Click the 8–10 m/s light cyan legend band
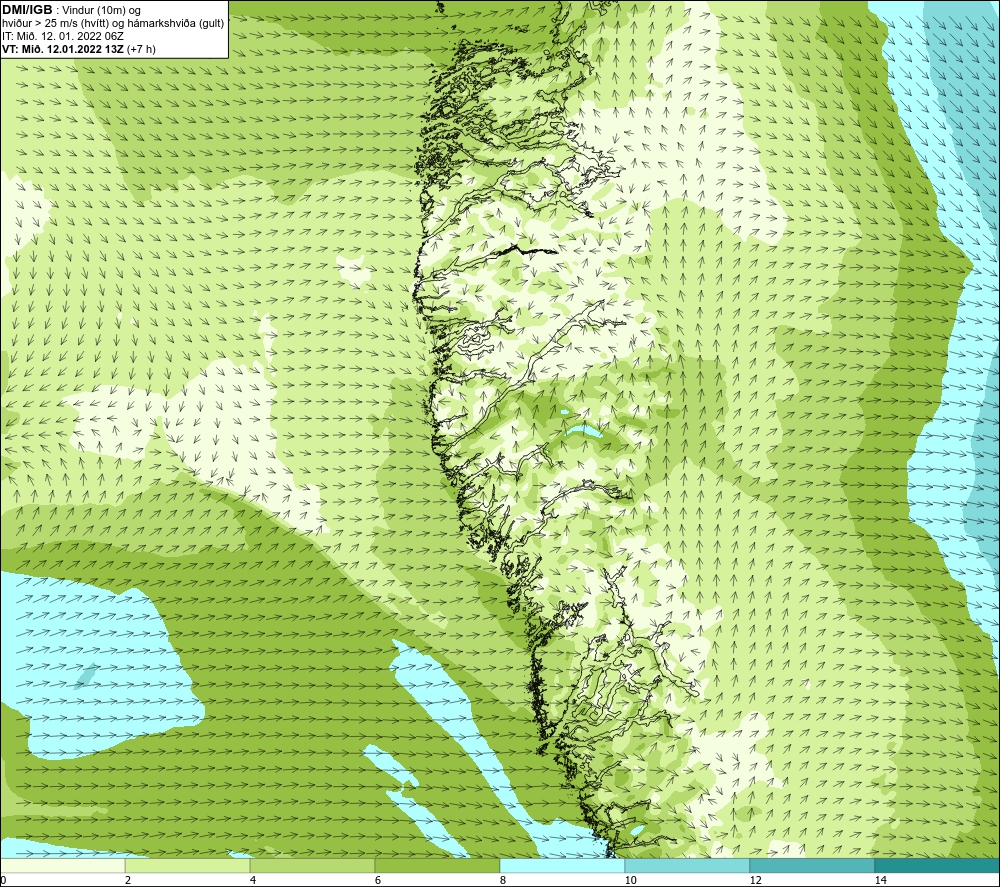The image size is (1000, 887). (x=562, y=866)
